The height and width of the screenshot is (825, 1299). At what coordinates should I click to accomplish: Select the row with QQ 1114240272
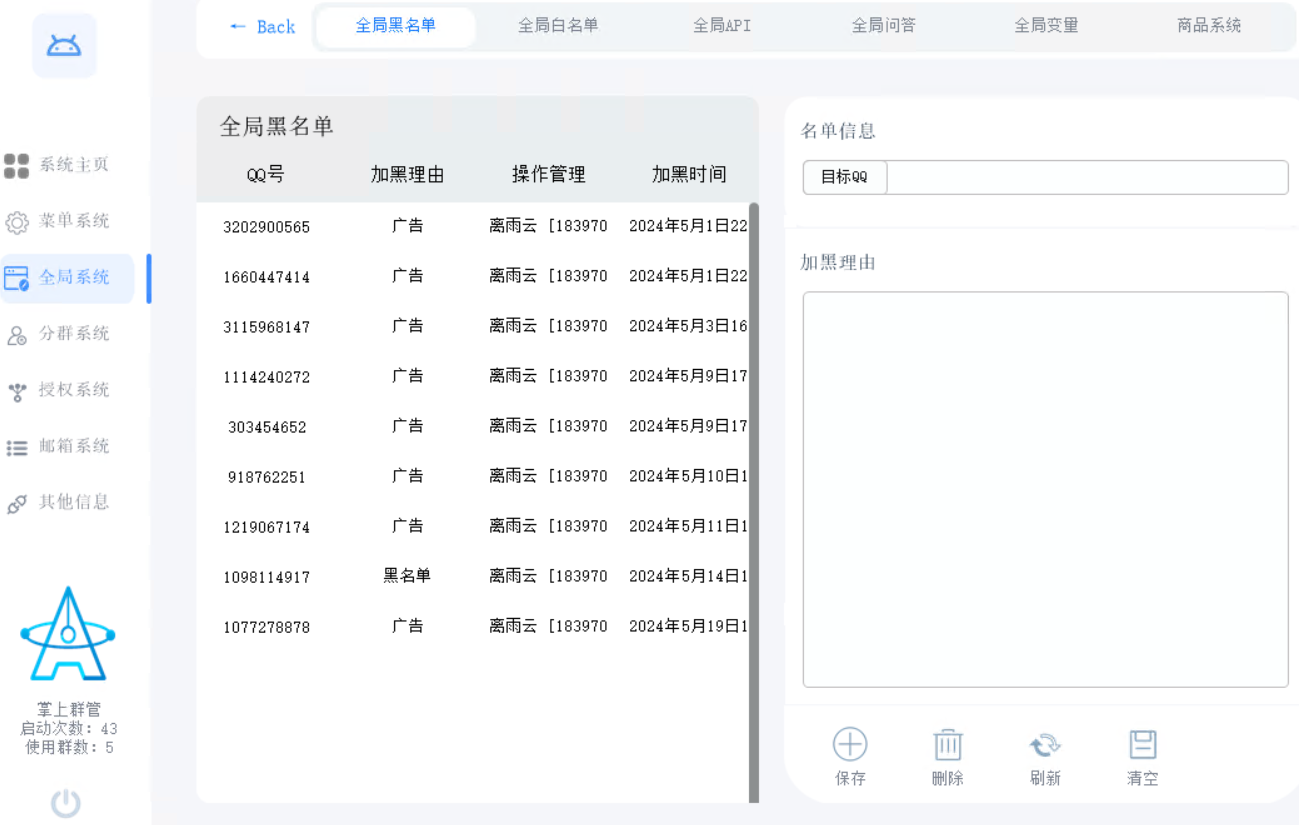pos(472,377)
